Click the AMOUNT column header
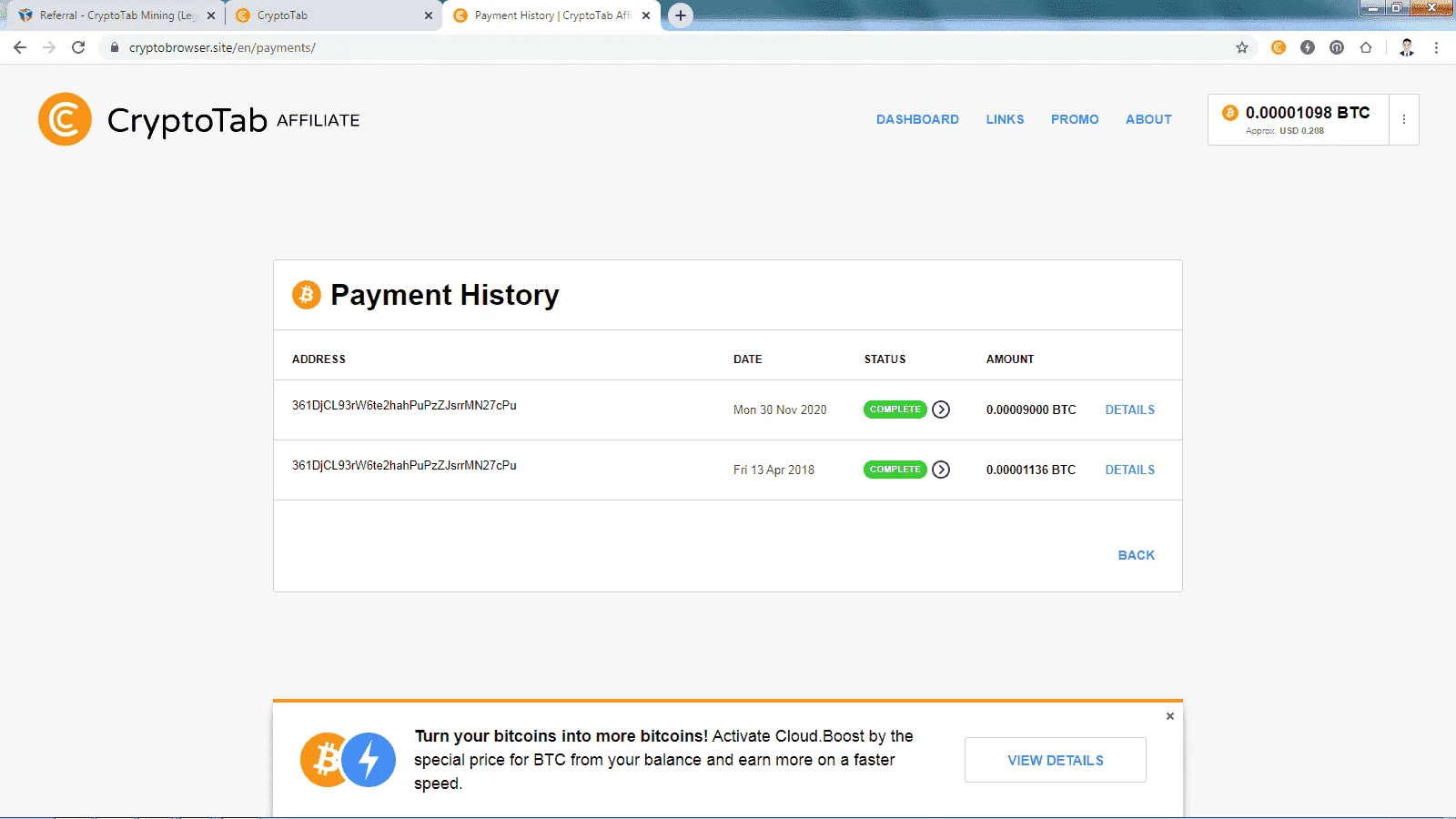Viewport: 1456px width, 819px height. click(1010, 359)
